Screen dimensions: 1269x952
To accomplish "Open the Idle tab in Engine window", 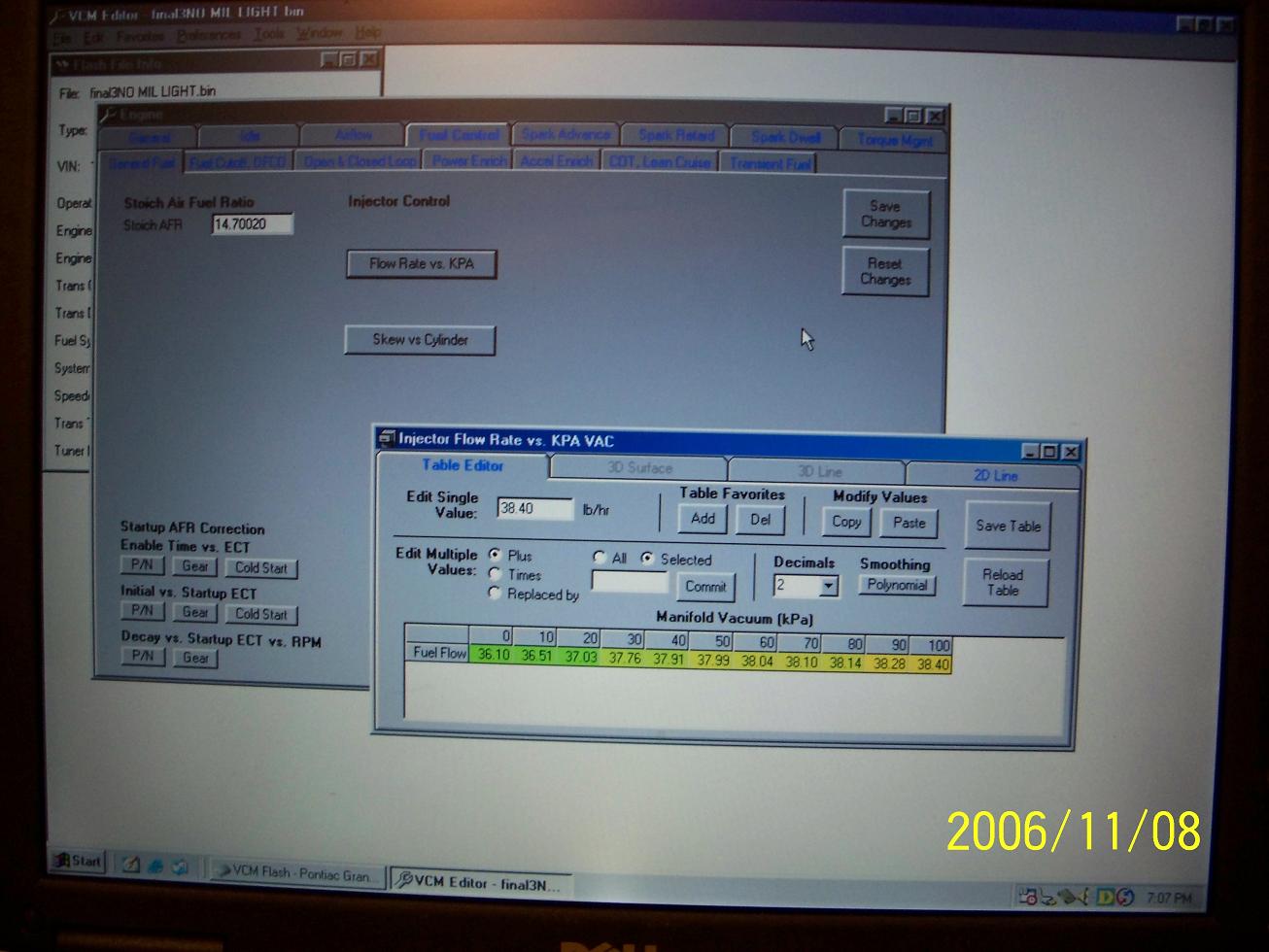I will click(x=249, y=135).
